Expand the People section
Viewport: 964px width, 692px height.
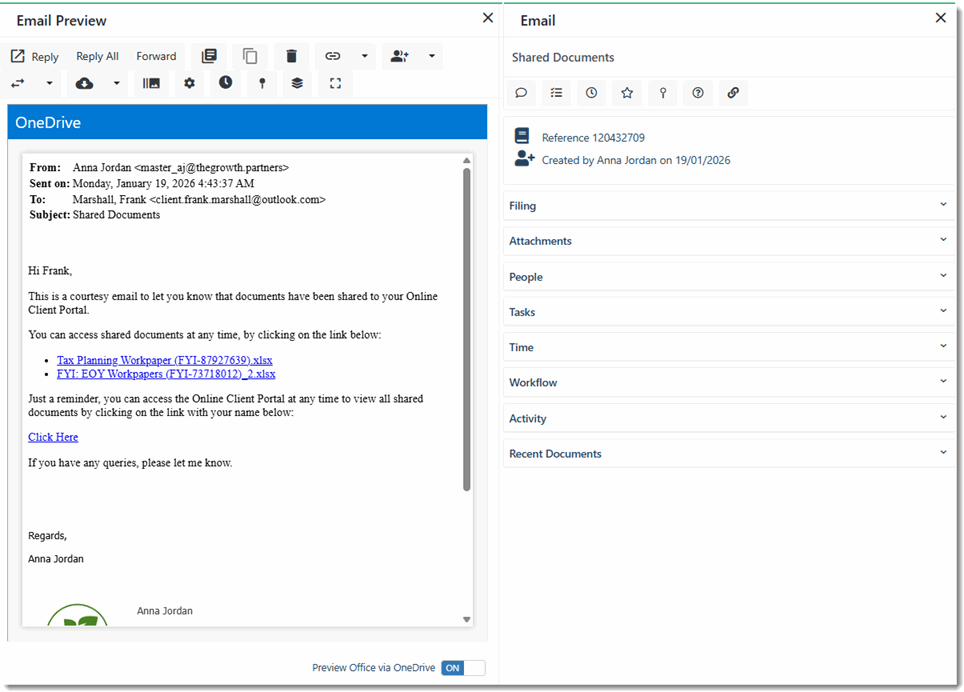click(x=729, y=277)
